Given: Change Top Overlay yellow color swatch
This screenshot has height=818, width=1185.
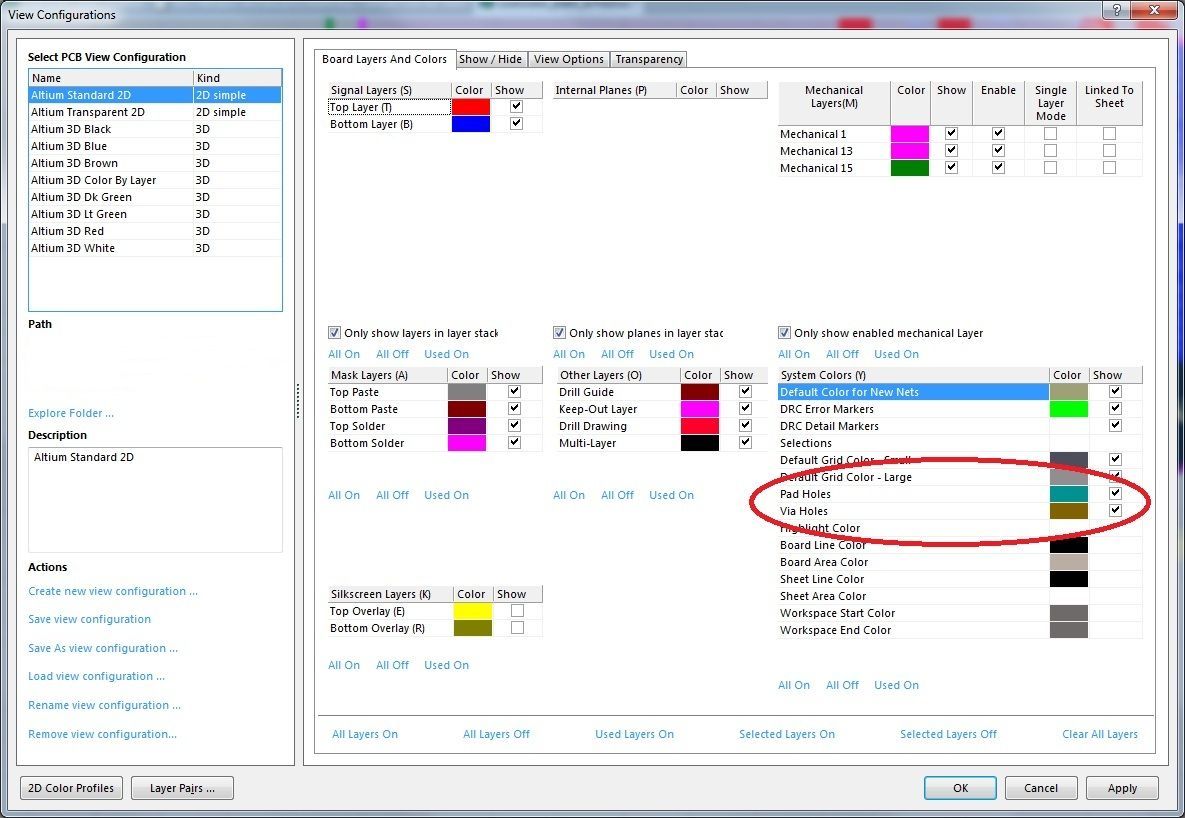Looking at the screenshot, I should [472, 611].
